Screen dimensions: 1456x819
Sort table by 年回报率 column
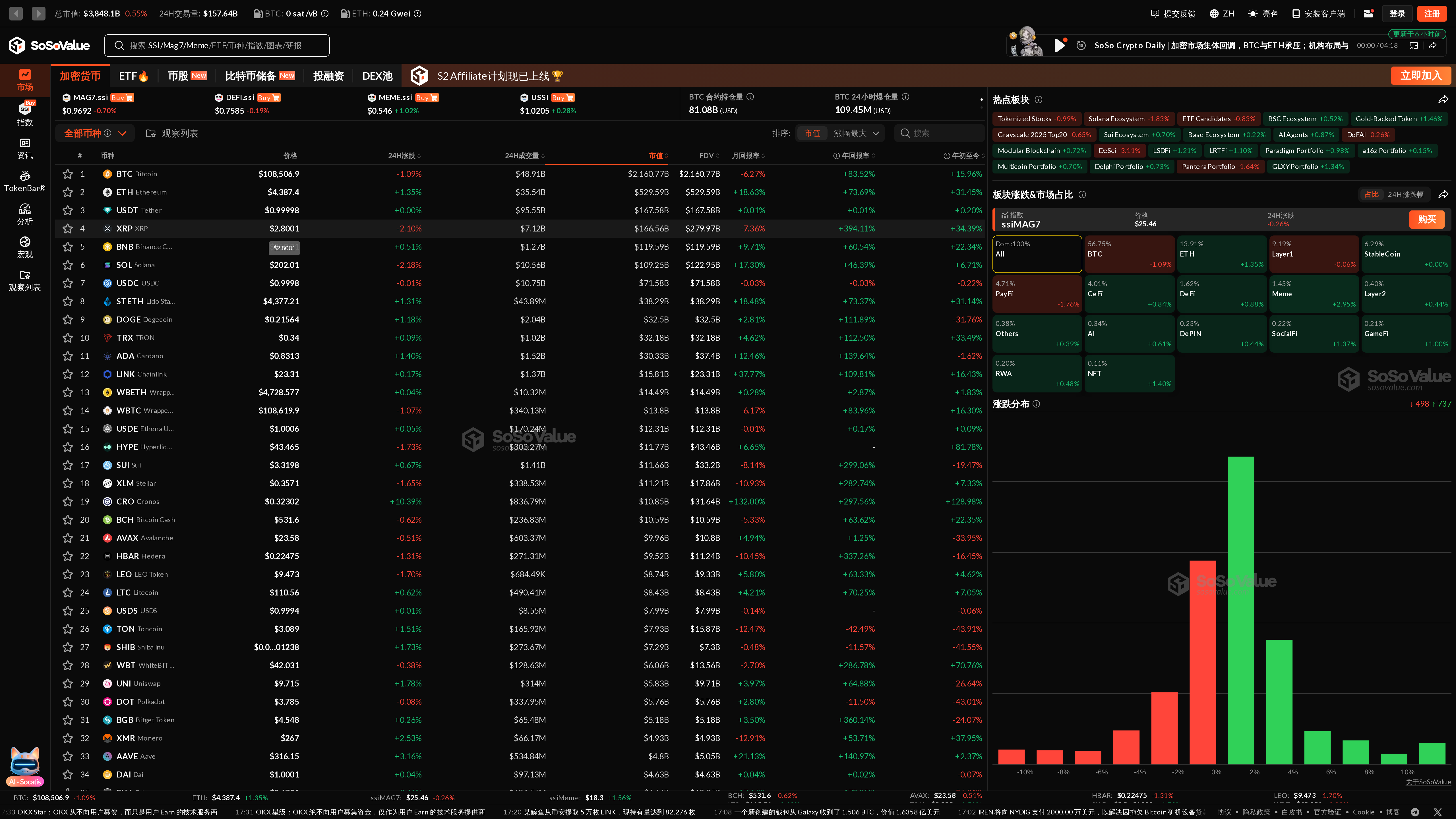click(x=854, y=156)
